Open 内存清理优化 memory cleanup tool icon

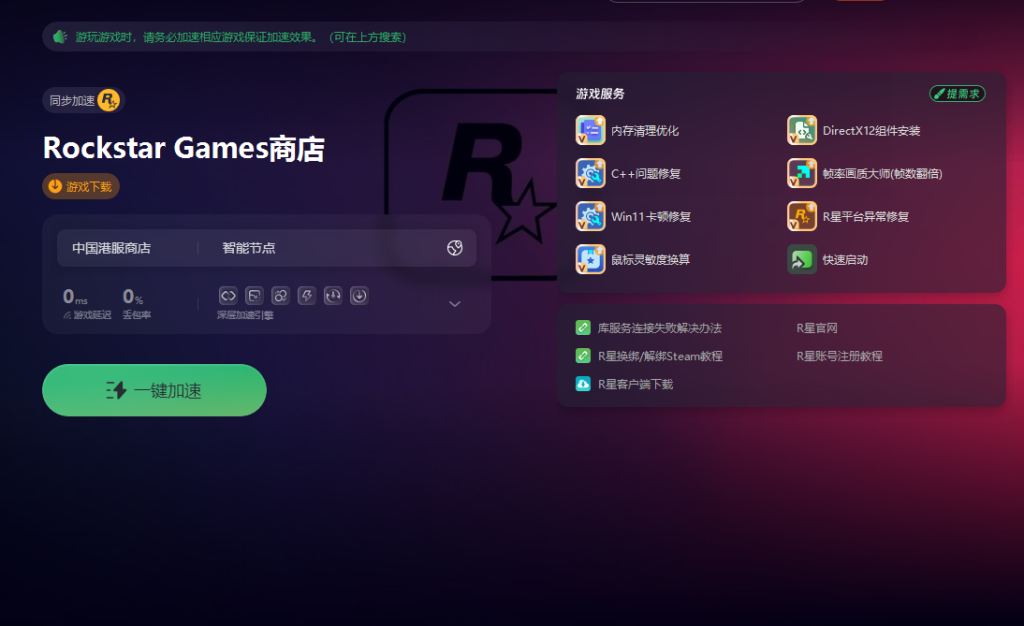coord(591,131)
